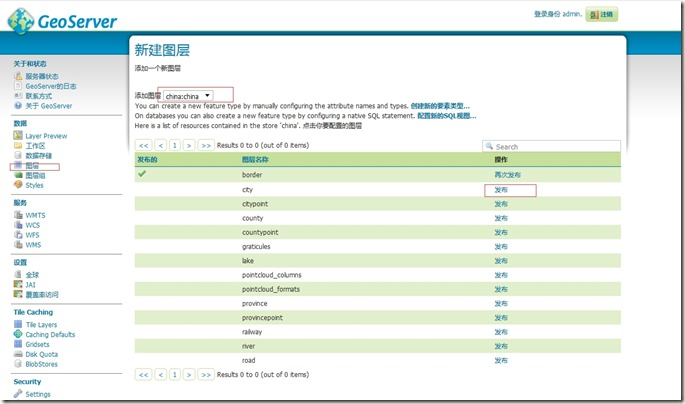Screen dimensions: 685x404
Task: Go to first page in top pager
Action: click(x=144, y=145)
